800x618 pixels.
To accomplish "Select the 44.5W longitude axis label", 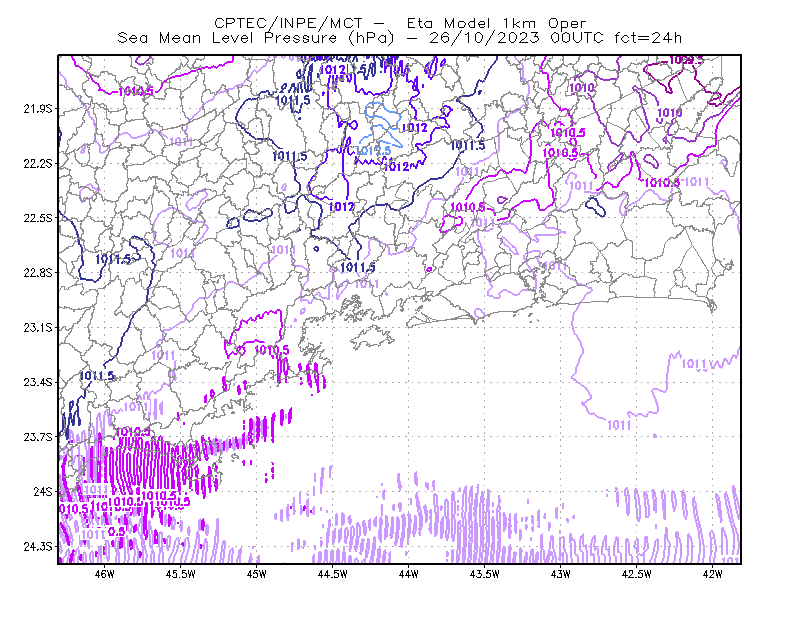I will point(333,574).
